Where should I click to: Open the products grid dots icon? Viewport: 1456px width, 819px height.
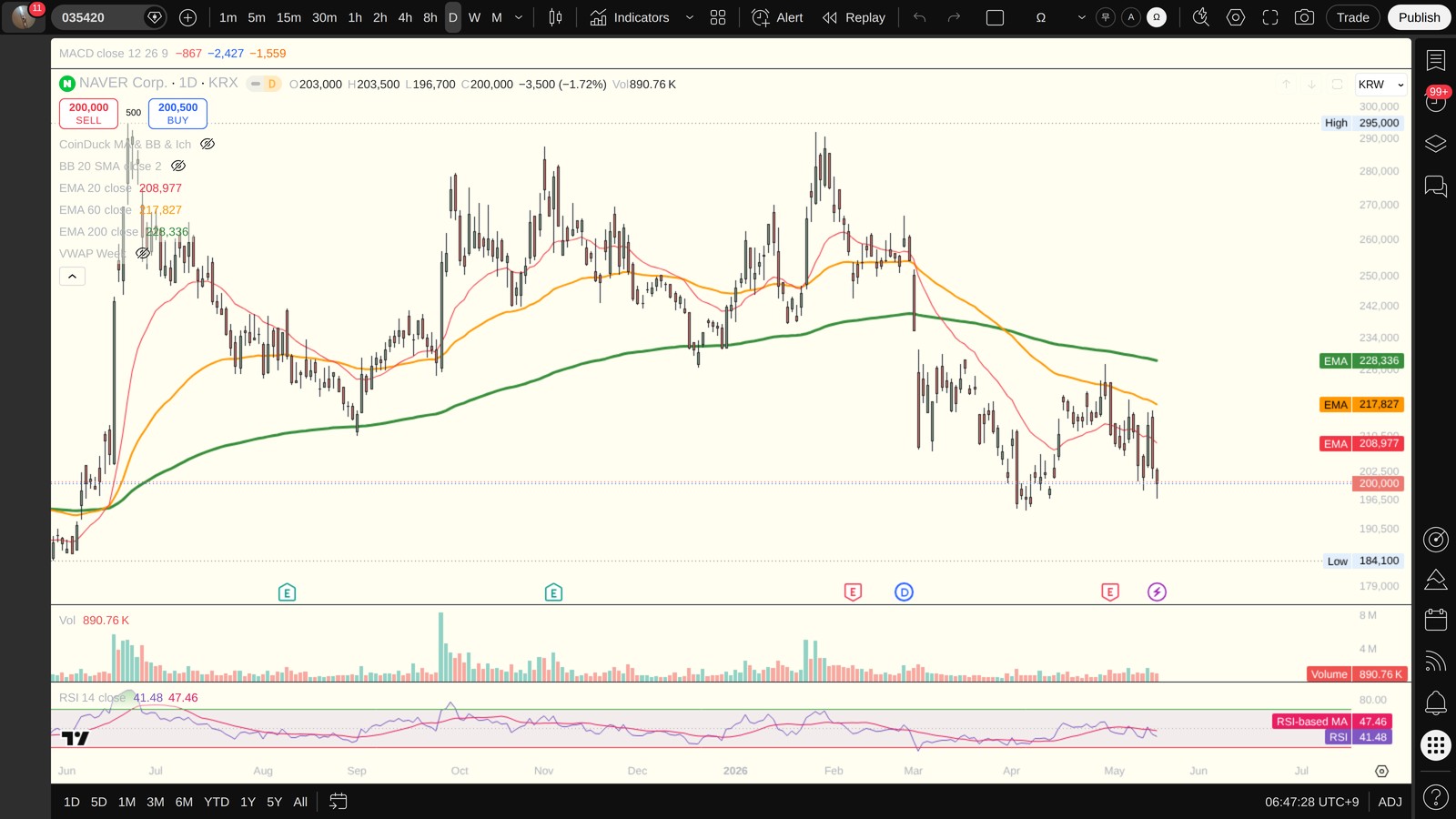1435,745
